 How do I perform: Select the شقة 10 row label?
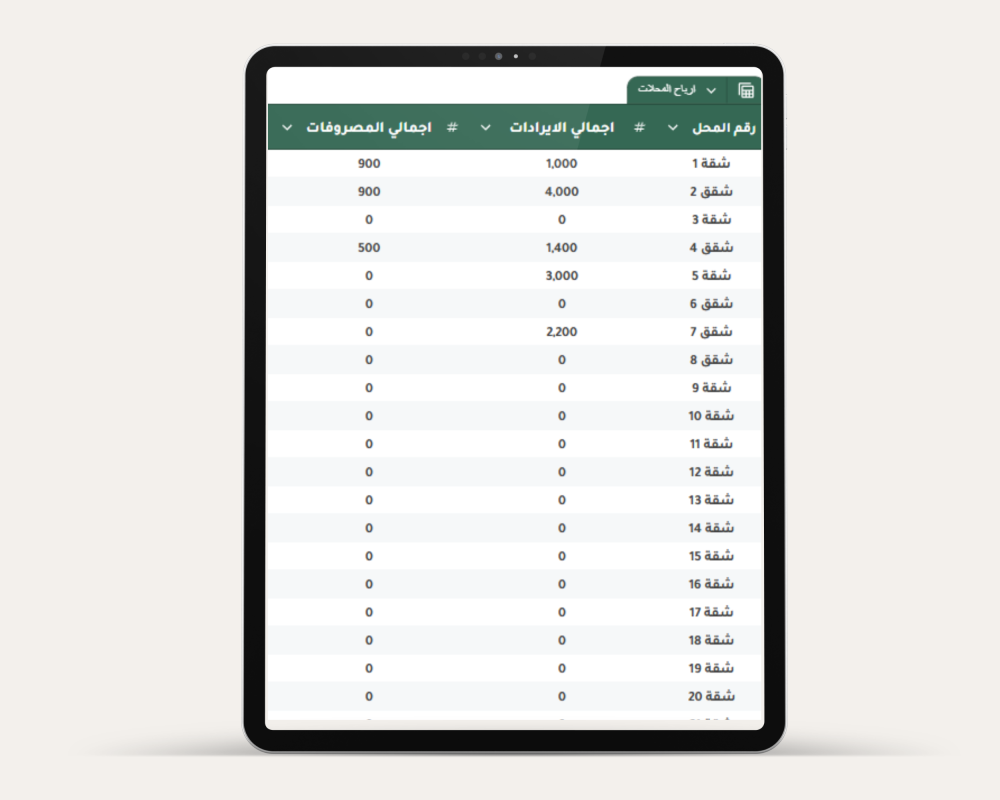click(711, 416)
